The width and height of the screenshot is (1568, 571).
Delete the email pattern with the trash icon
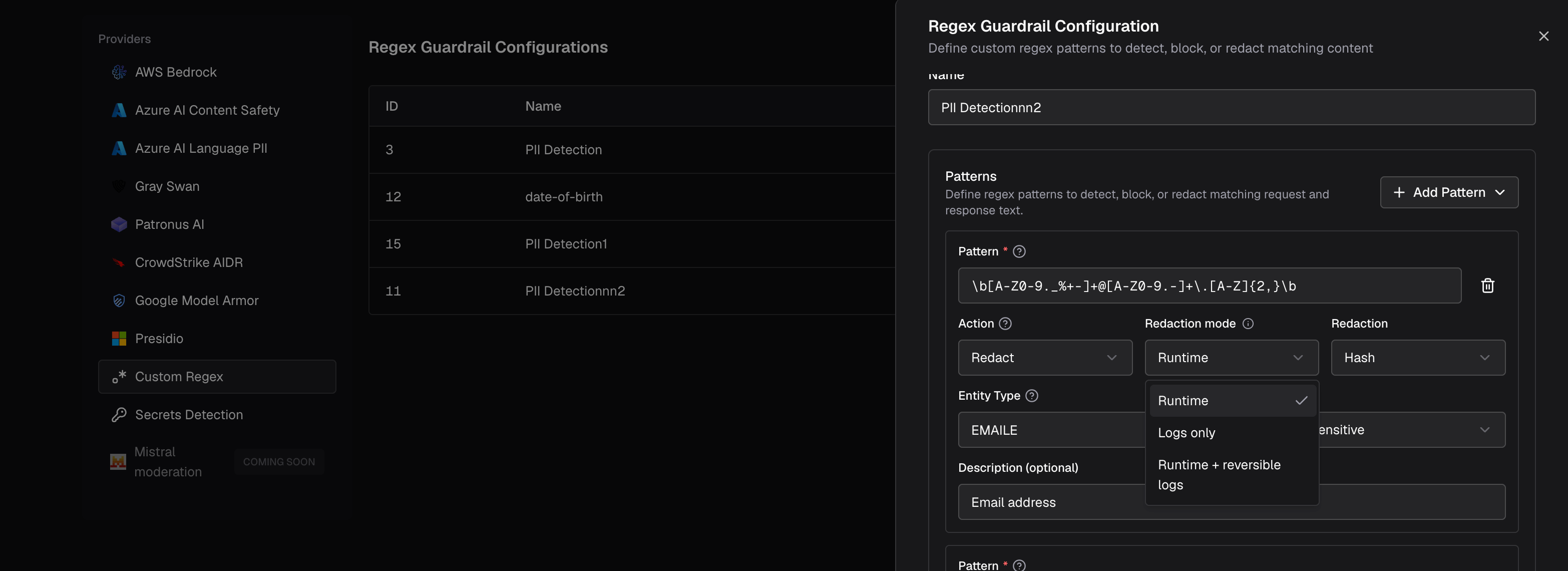(x=1487, y=285)
